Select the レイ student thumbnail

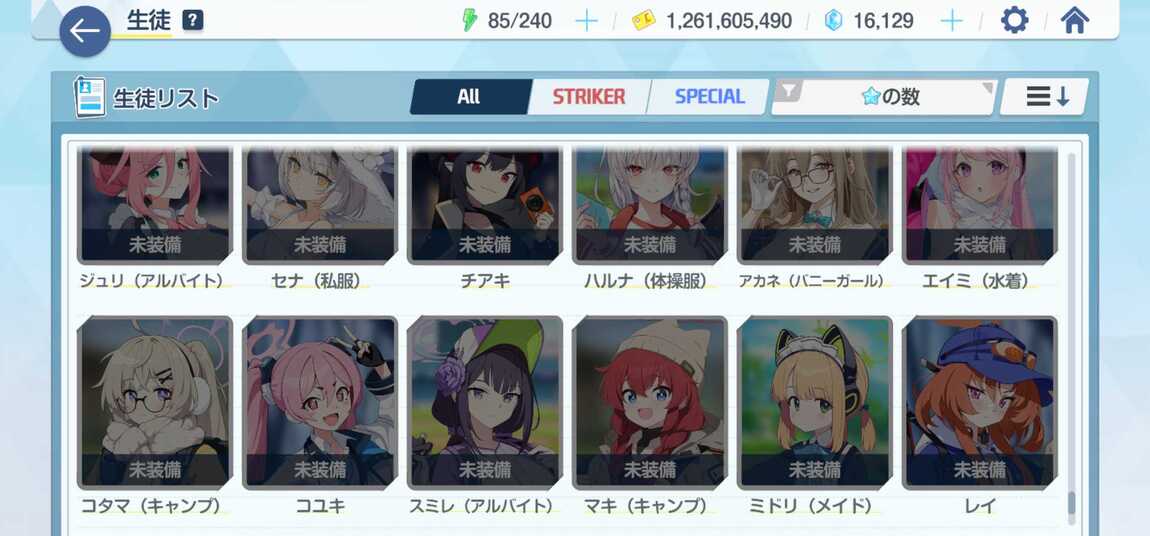980,403
